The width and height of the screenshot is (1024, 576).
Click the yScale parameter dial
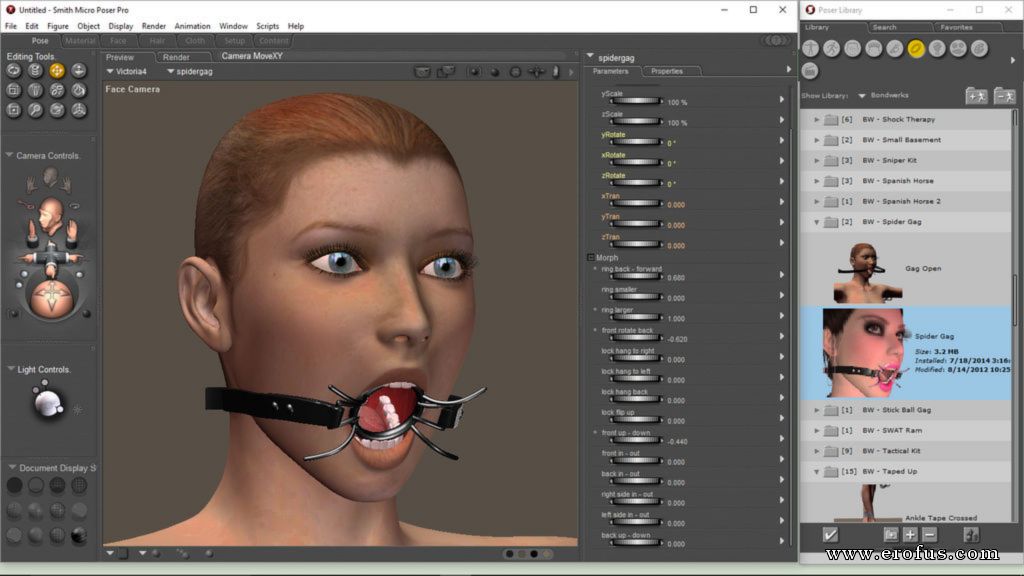pyautogui.click(x=634, y=103)
